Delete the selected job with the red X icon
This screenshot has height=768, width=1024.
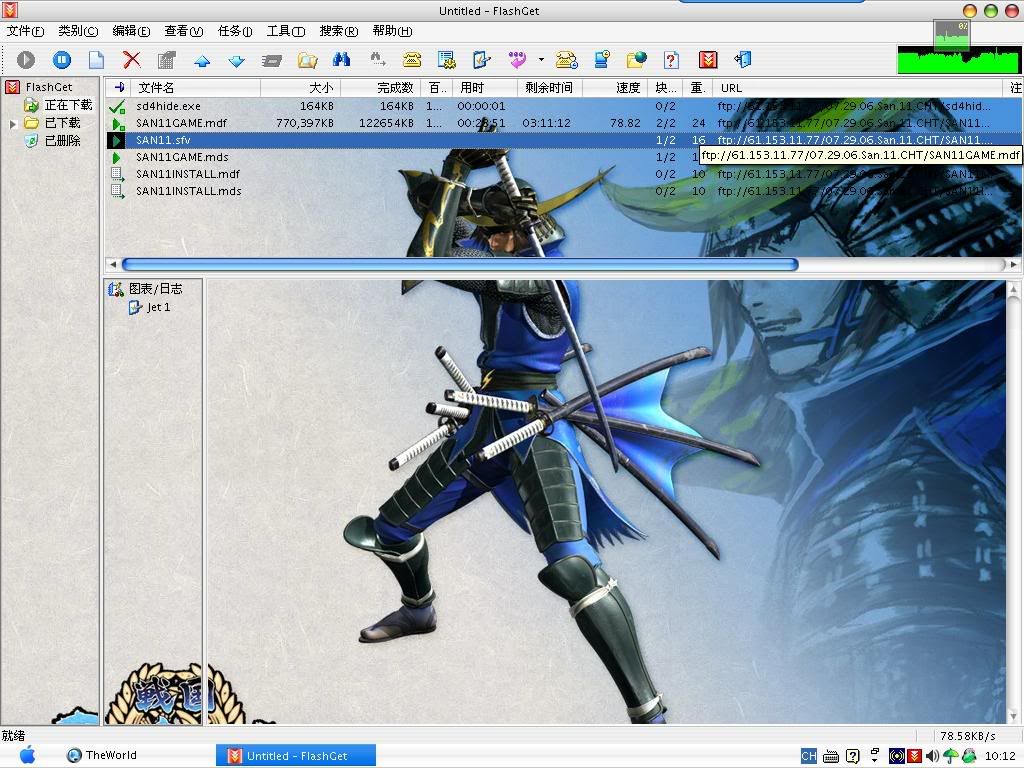pyautogui.click(x=132, y=60)
